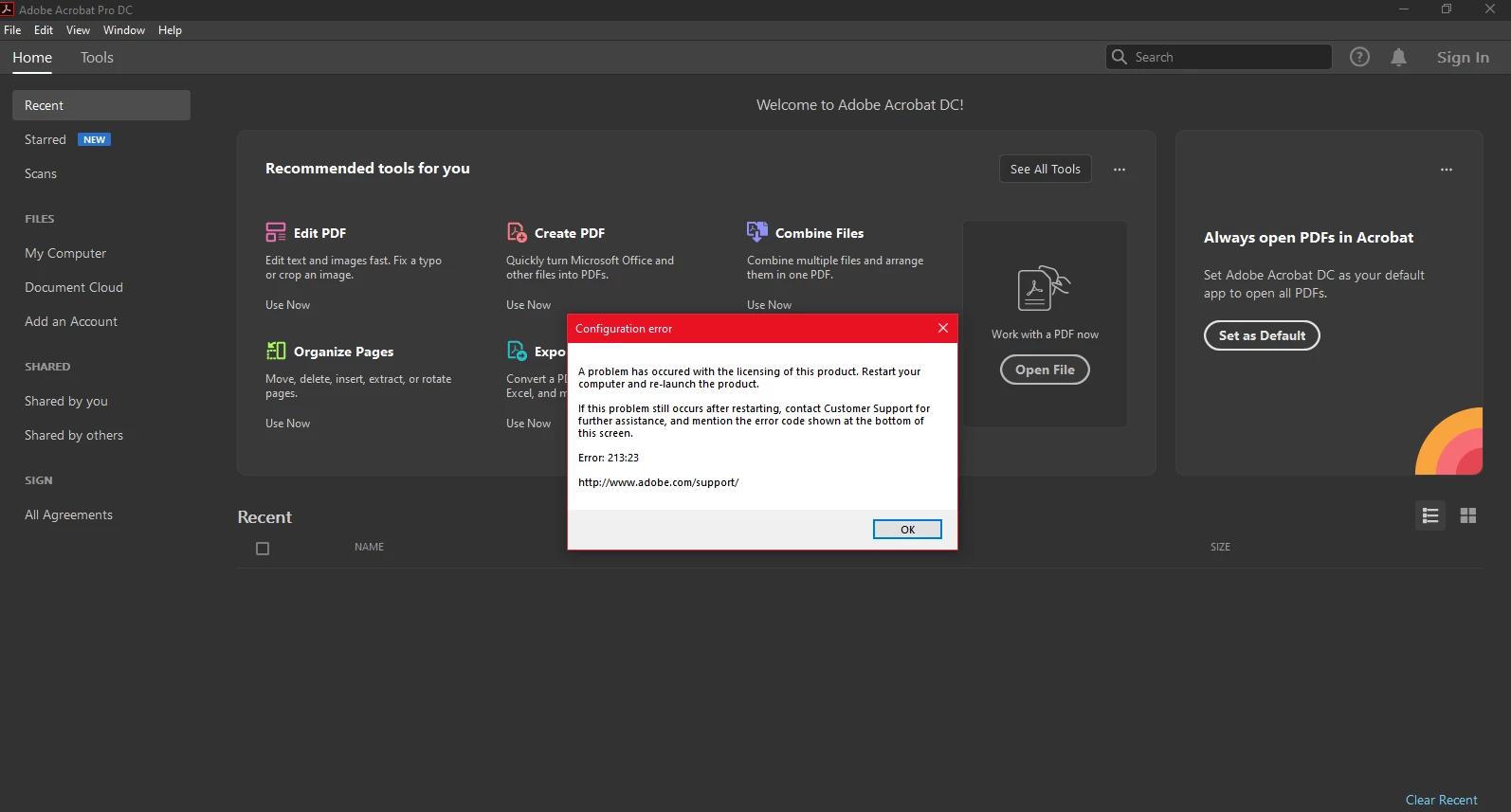Viewport: 1511px width, 812px height.
Task: Click the Combine Files tool icon
Action: pos(757,231)
